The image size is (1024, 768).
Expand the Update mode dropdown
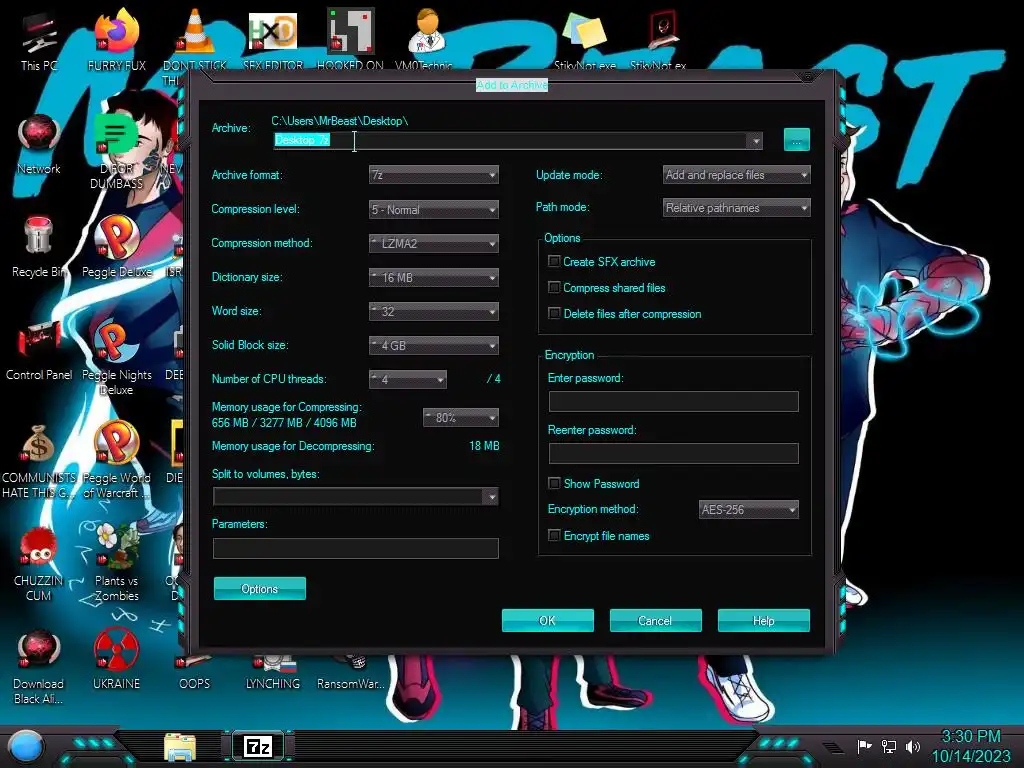737,174
